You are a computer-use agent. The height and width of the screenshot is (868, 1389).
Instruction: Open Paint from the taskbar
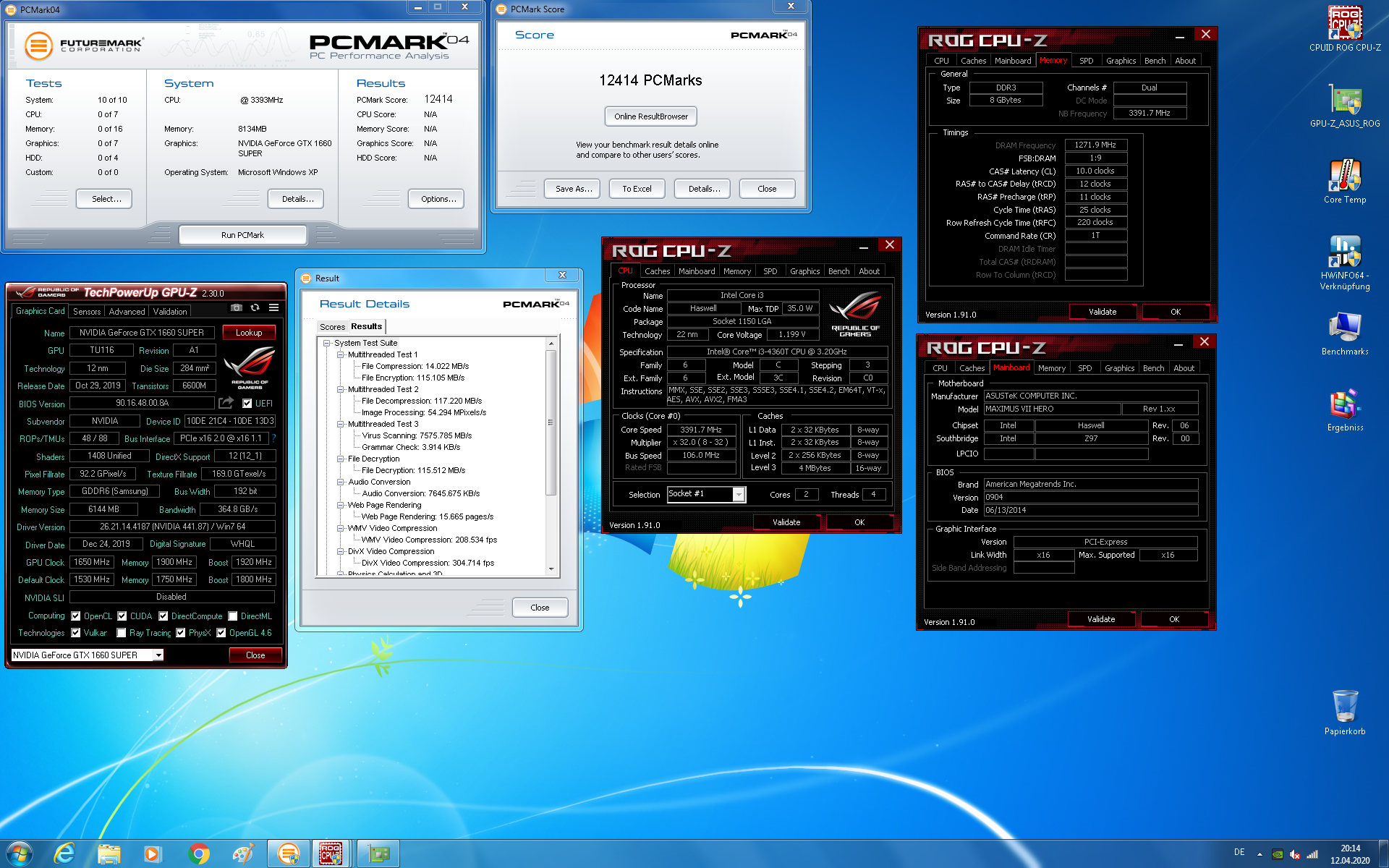tap(243, 854)
